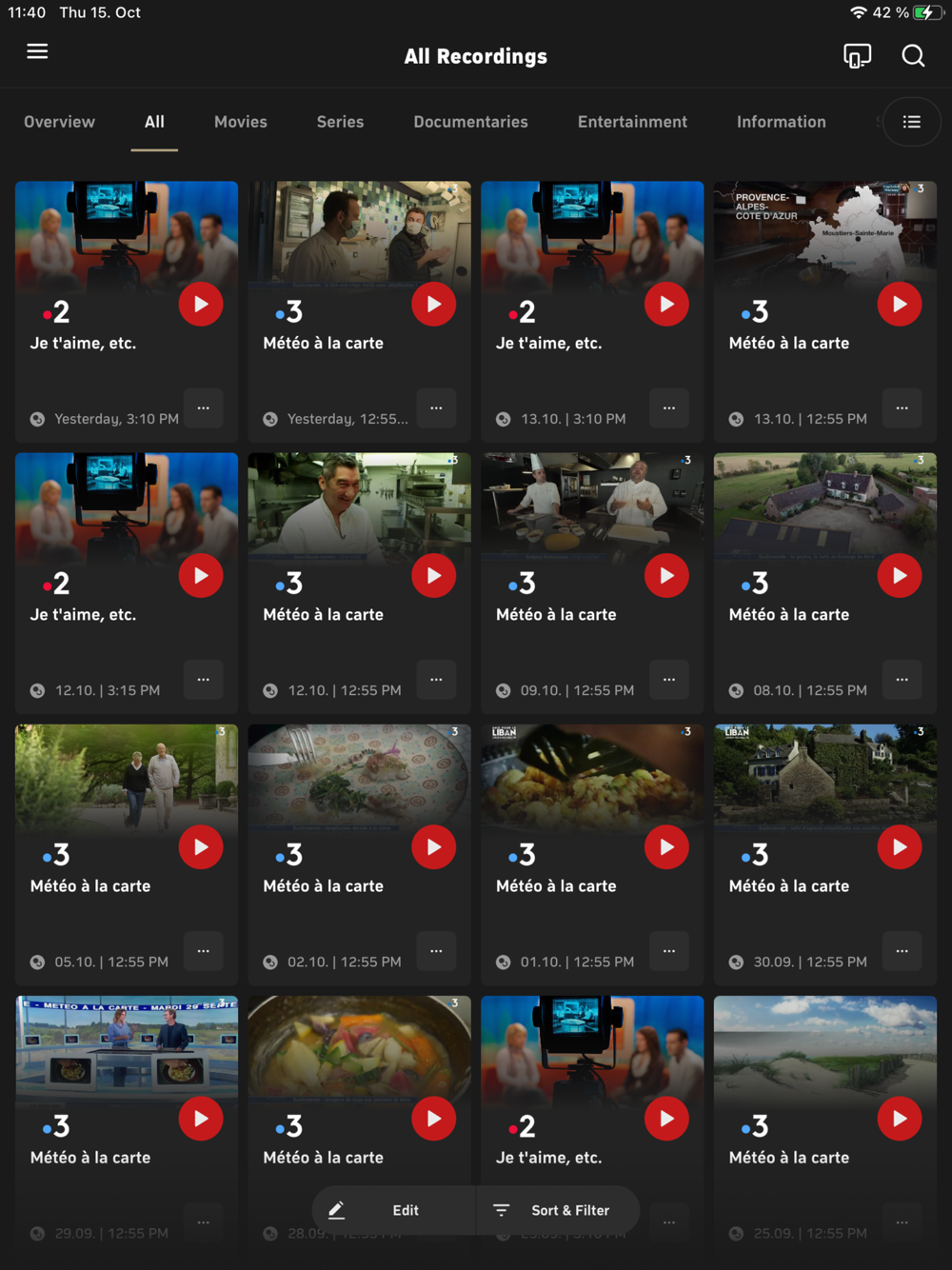Go to the Entertainment tab
This screenshot has height=1270, width=952.
632,122
